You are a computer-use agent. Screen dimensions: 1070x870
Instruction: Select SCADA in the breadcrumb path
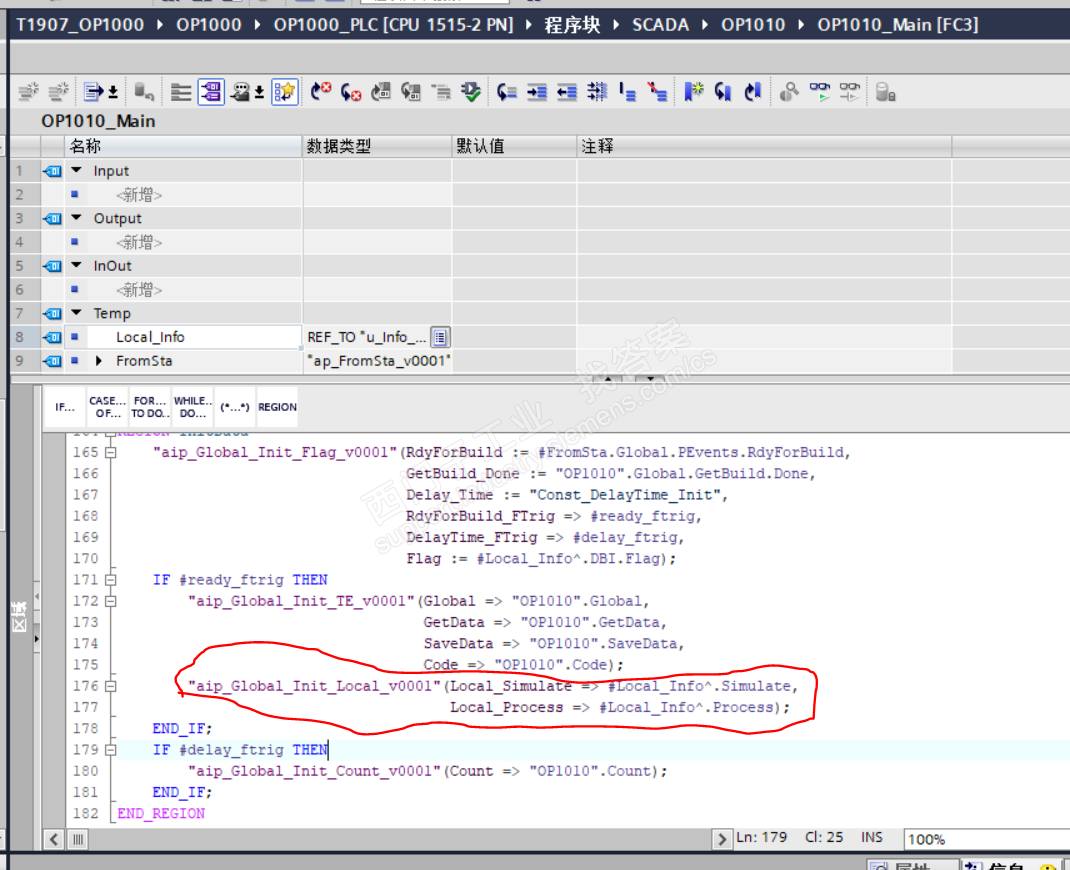[x=660, y=24]
